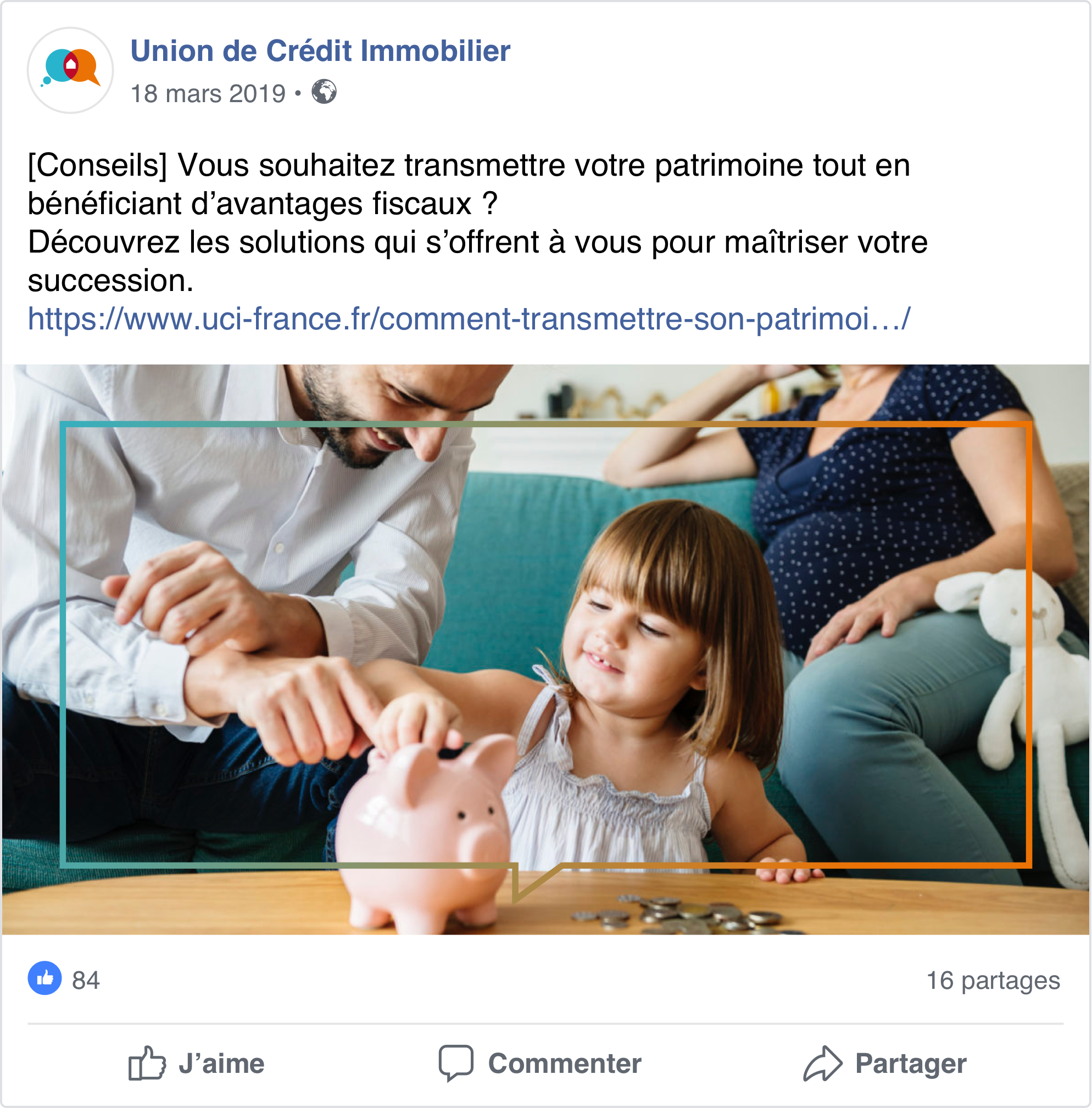Click the curved arrow icon beside Partager
This screenshot has width=1092, height=1108.
tap(823, 1064)
